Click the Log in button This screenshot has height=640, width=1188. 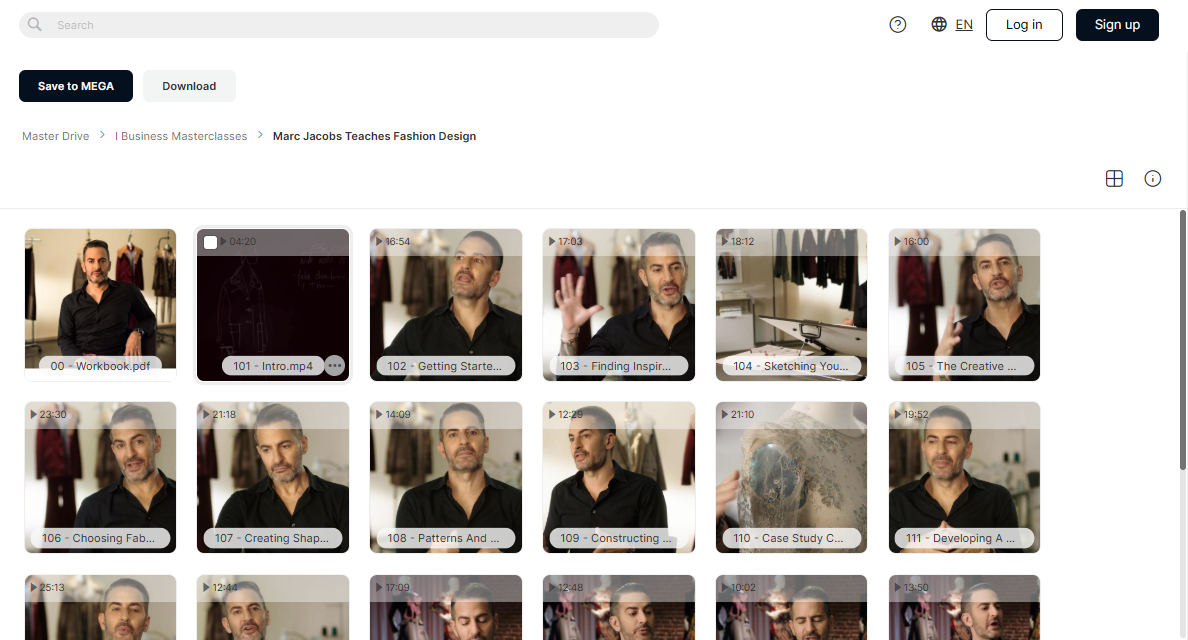[1024, 25]
